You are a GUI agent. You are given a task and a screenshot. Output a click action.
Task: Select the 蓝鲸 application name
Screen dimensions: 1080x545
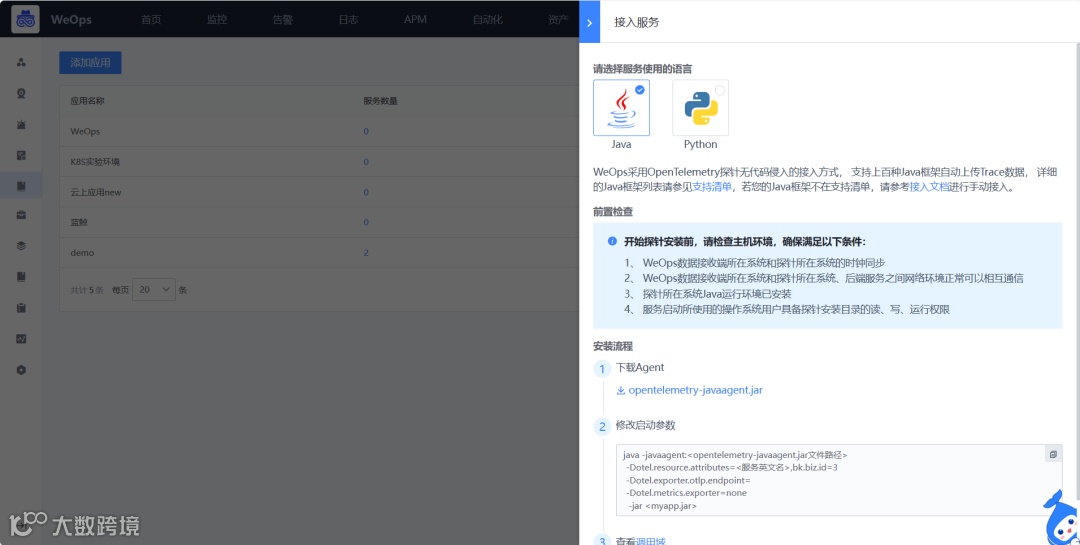point(79,223)
